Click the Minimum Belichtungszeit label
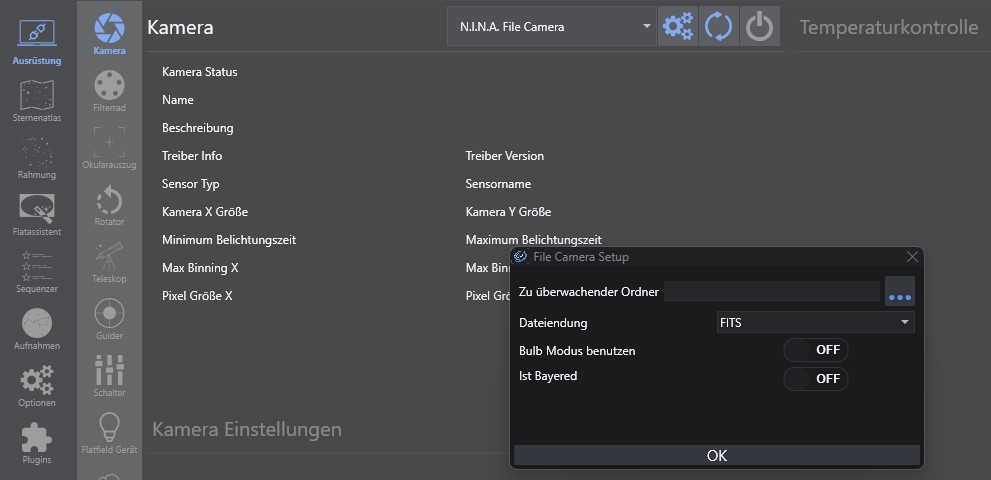 229,240
